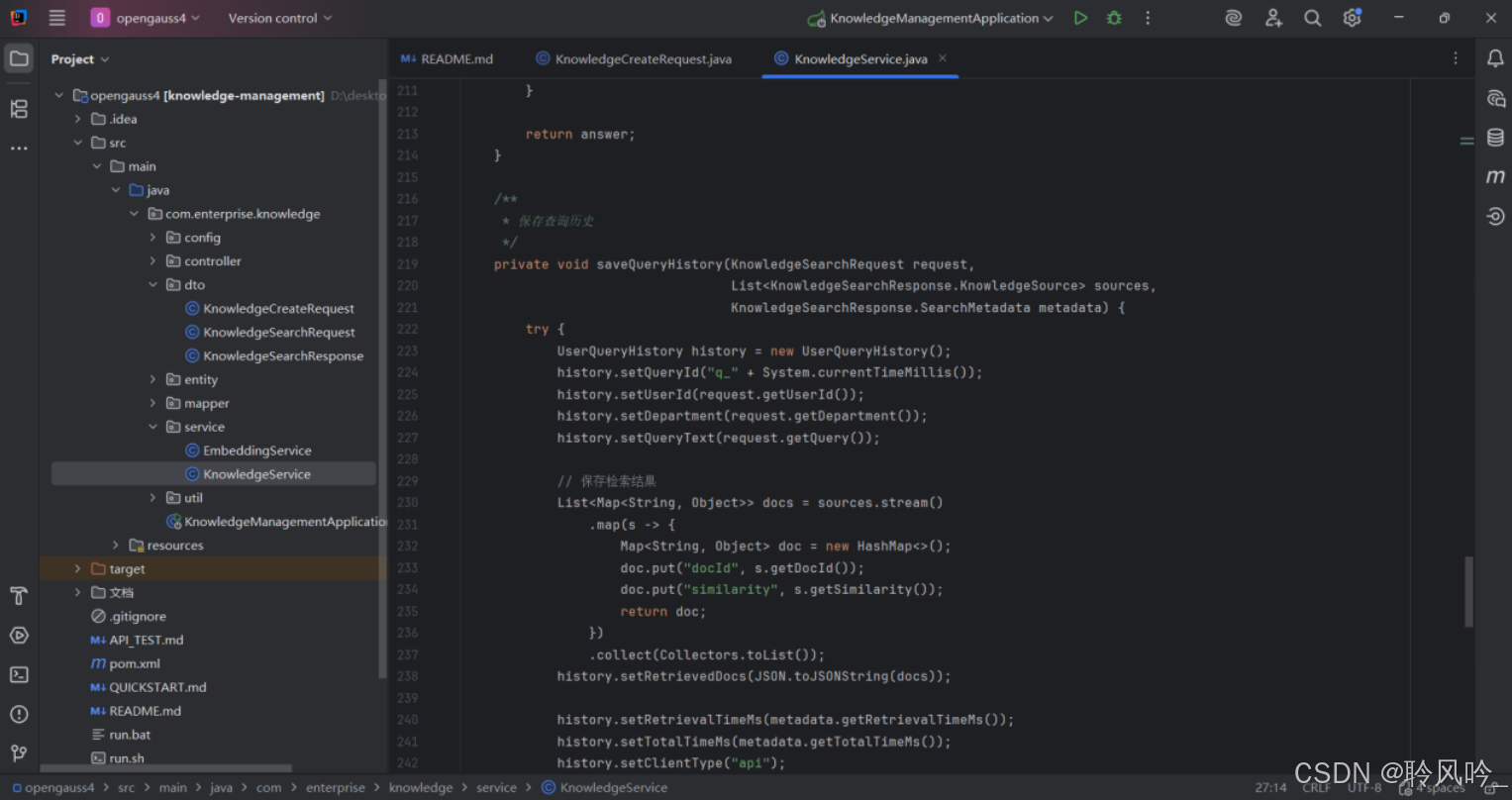Click line number 222 in gutter
Viewport: 1512px width, 800px height.
click(407, 329)
